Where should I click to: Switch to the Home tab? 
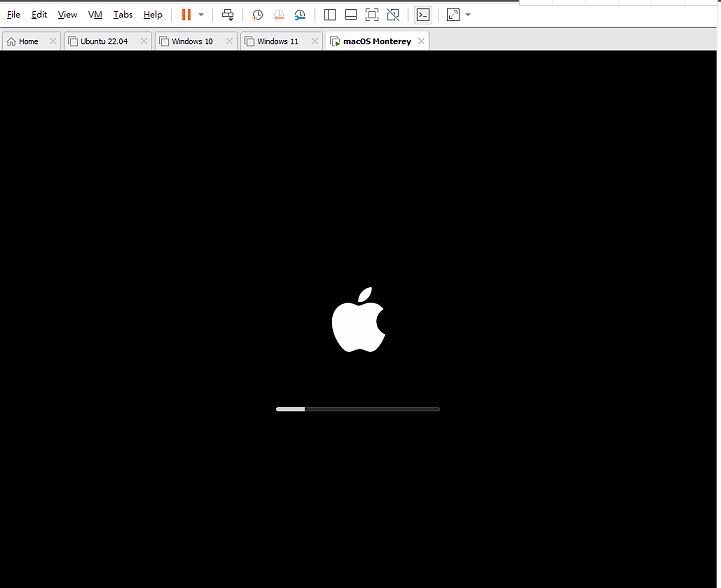[x=29, y=41]
